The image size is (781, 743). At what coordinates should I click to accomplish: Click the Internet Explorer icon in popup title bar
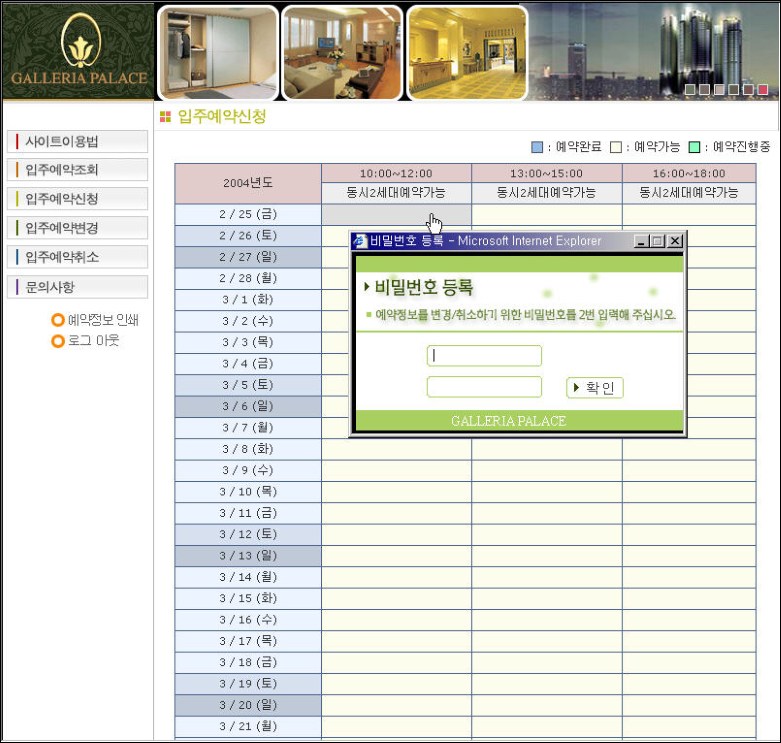[x=360, y=241]
